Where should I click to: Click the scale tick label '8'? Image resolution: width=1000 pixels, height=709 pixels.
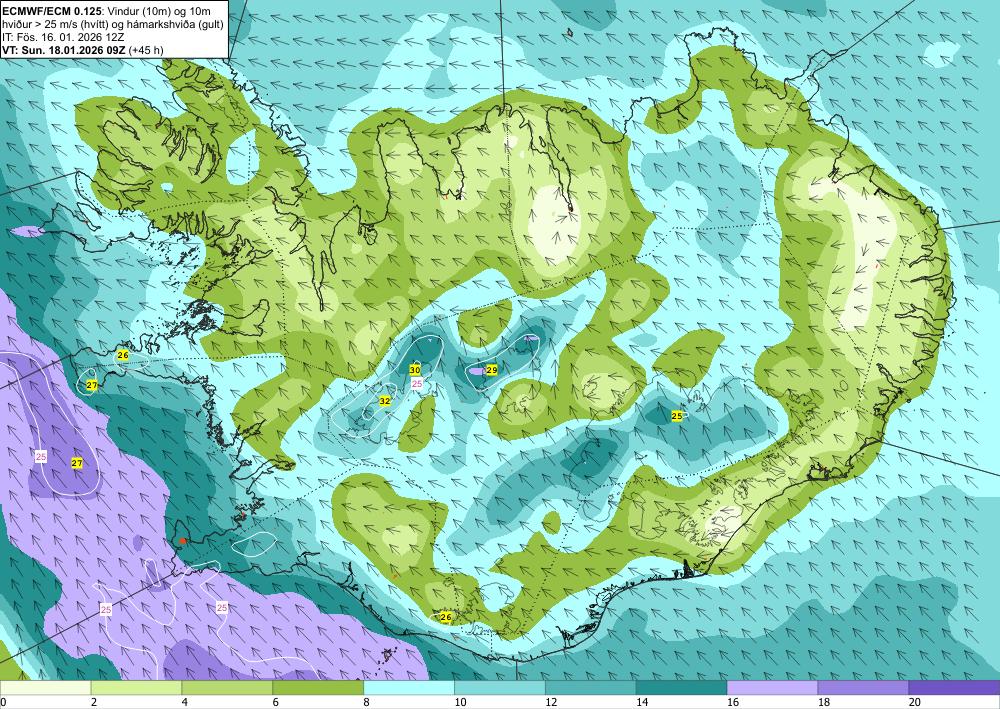[367, 703]
